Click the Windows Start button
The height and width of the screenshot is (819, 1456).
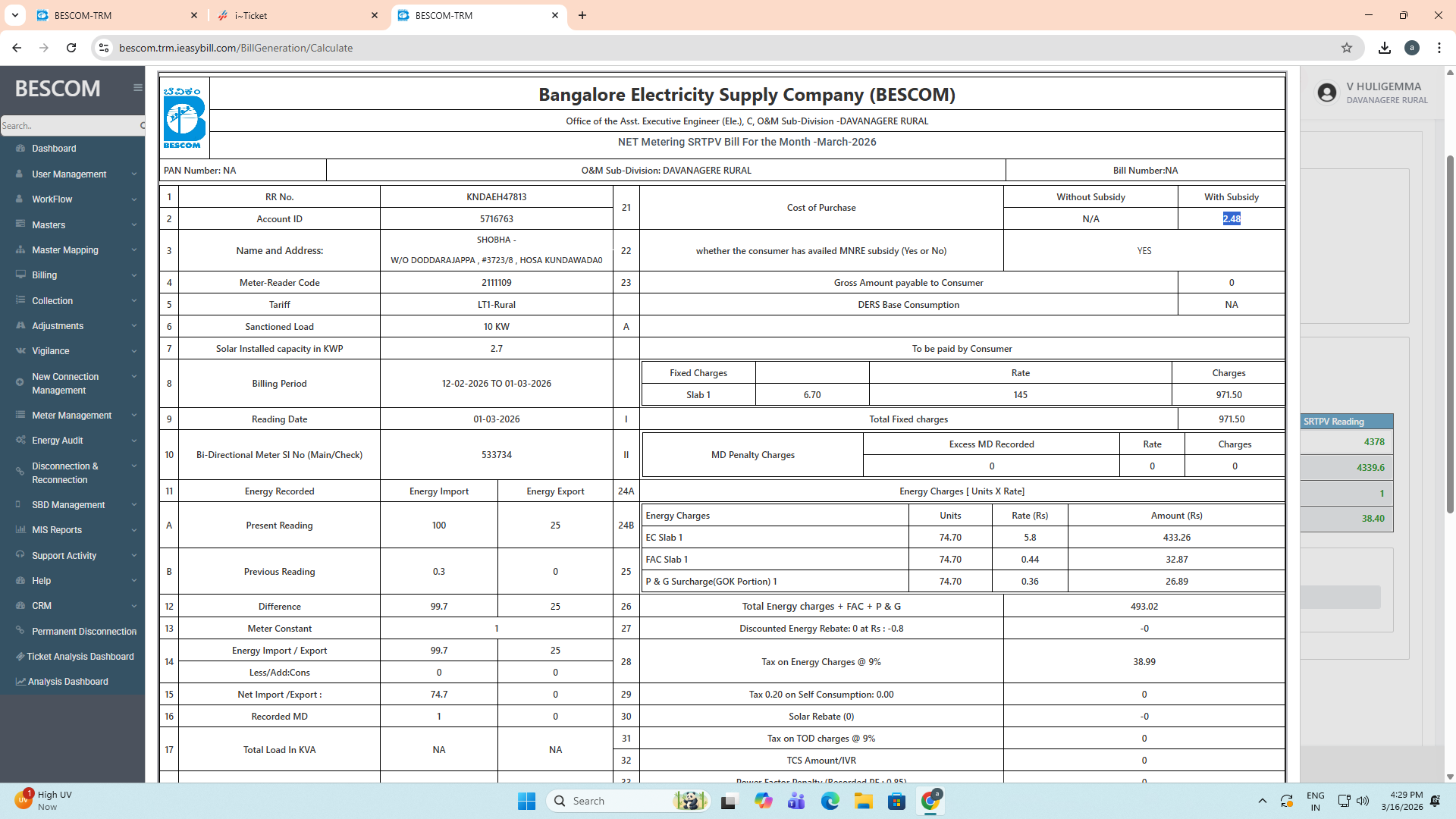[526, 801]
